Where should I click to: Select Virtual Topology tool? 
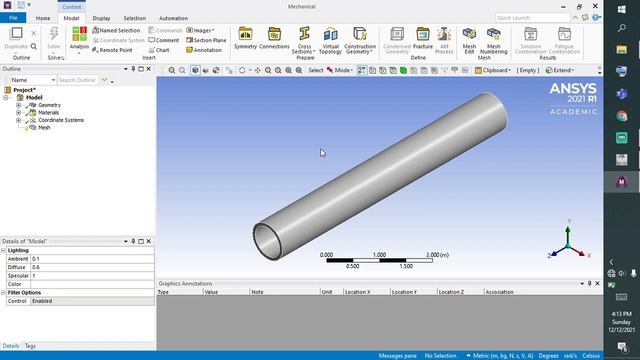[330, 40]
